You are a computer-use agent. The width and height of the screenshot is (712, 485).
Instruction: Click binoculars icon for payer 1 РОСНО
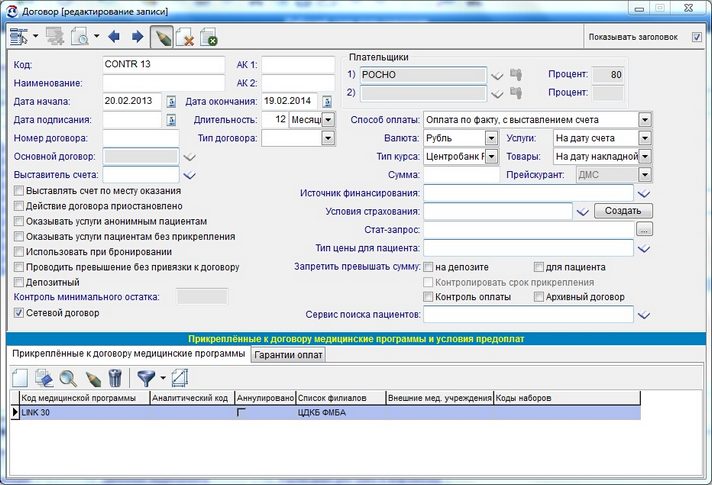[x=515, y=74]
